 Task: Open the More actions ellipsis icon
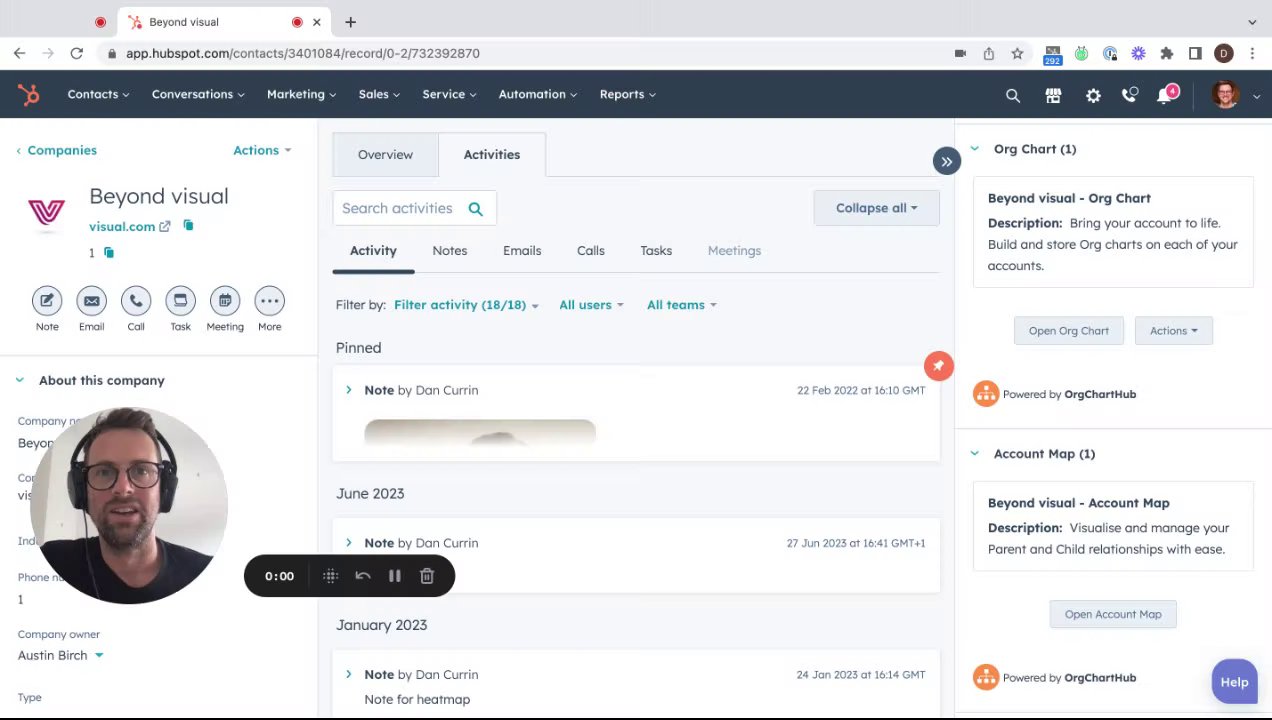269,300
